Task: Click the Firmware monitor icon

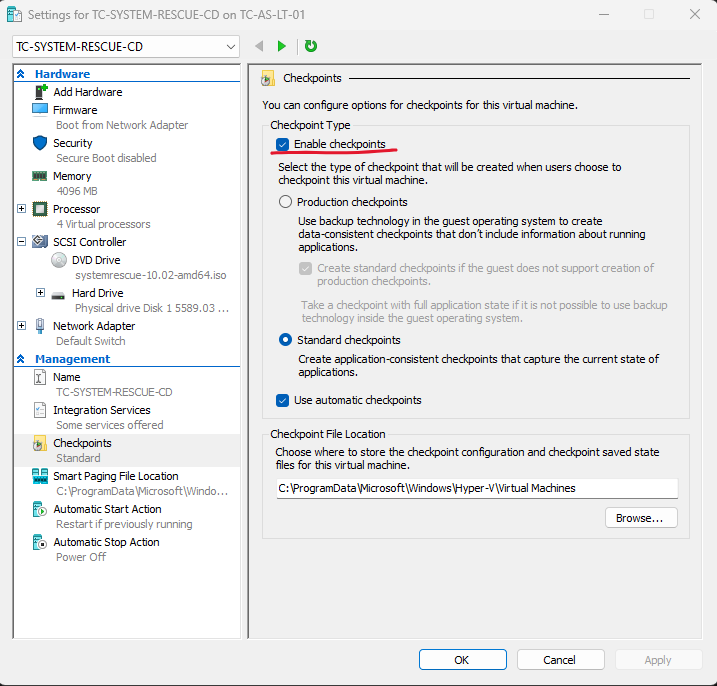Action: [x=40, y=110]
